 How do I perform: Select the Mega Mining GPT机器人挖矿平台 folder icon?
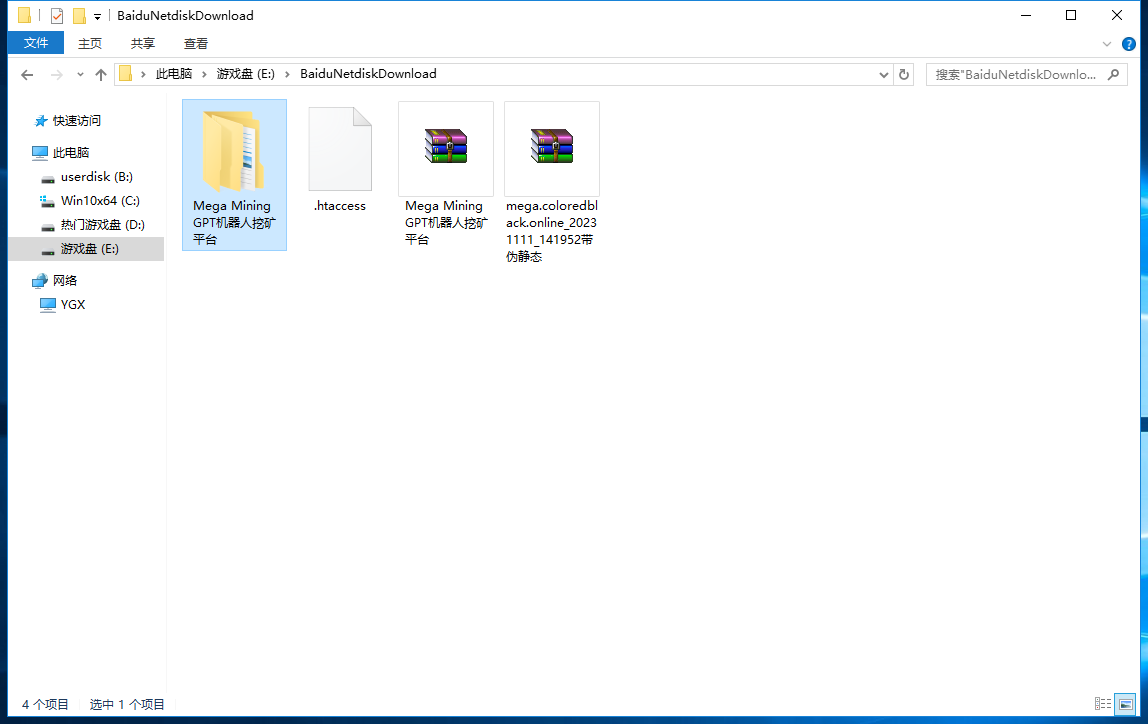pos(234,150)
